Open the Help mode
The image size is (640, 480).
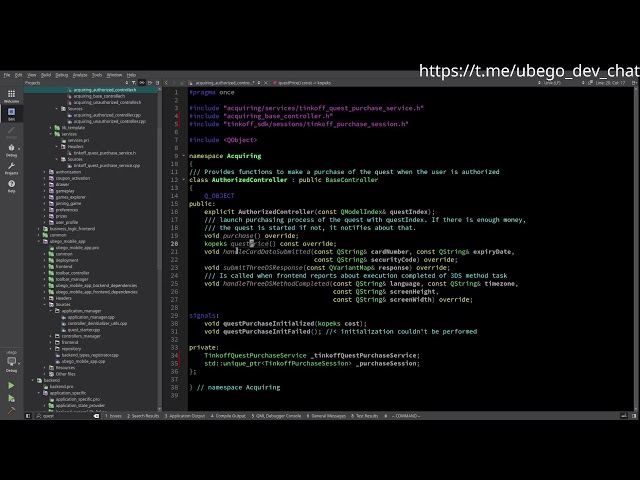click(11, 186)
